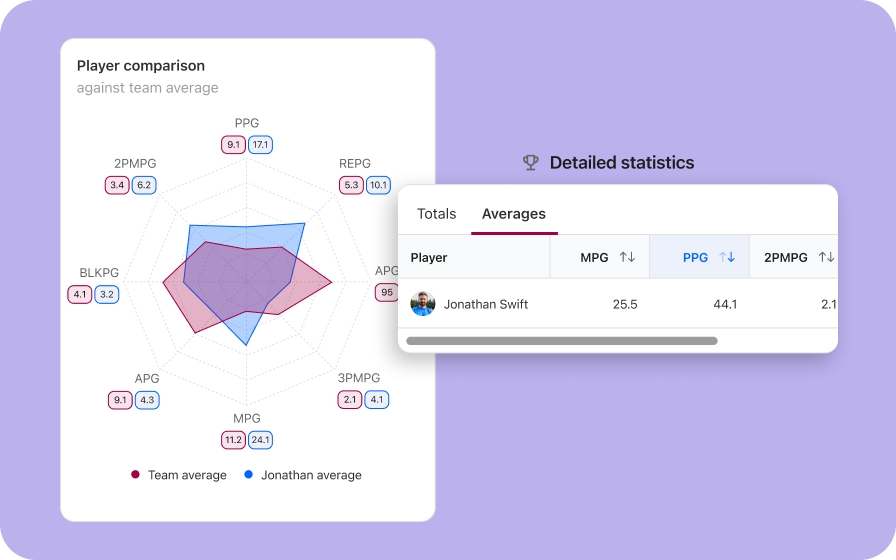Select the 10.1 REPG Jonathan badge
Viewport: 896px width, 560px height.
pyautogui.click(x=378, y=185)
